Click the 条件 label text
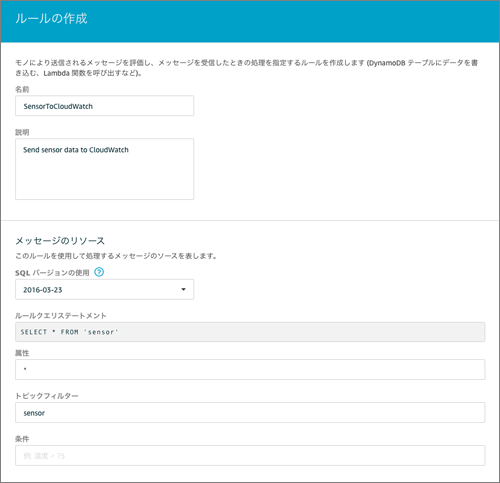The height and width of the screenshot is (483, 500). pyautogui.click(x=22, y=439)
